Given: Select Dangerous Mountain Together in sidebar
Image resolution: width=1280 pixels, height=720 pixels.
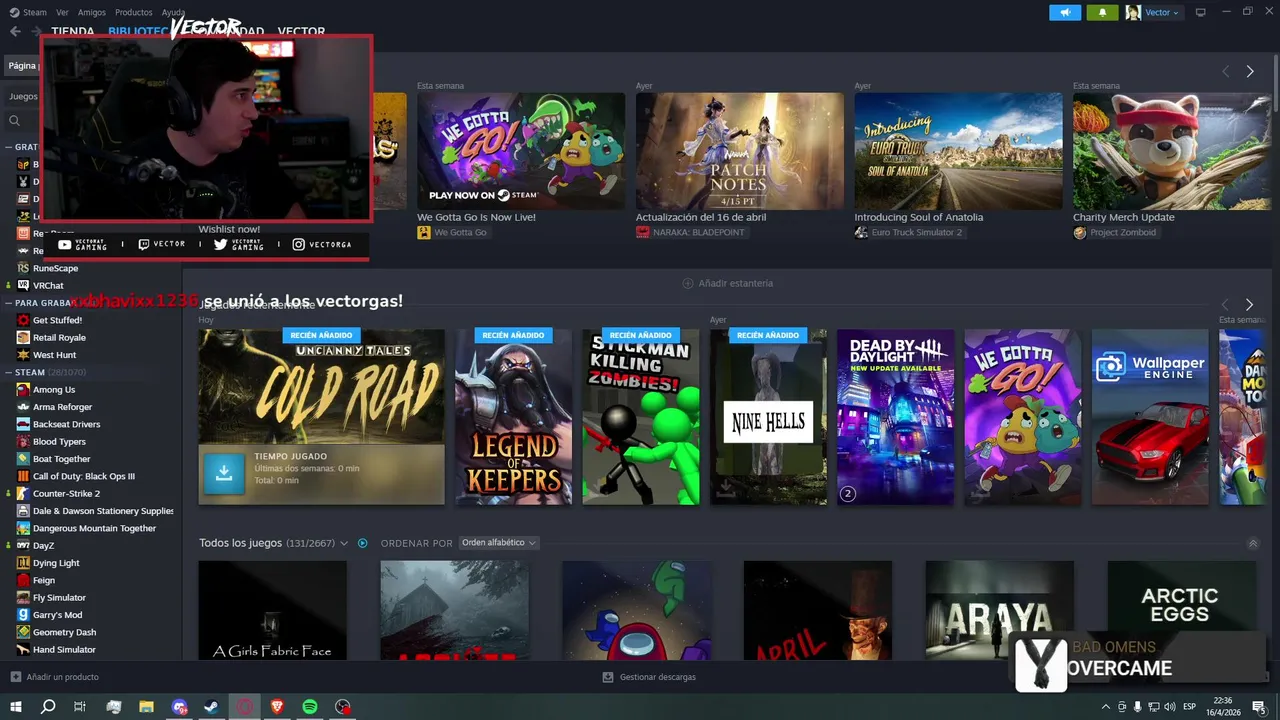Looking at the screenshot, I should coord(94,528).
